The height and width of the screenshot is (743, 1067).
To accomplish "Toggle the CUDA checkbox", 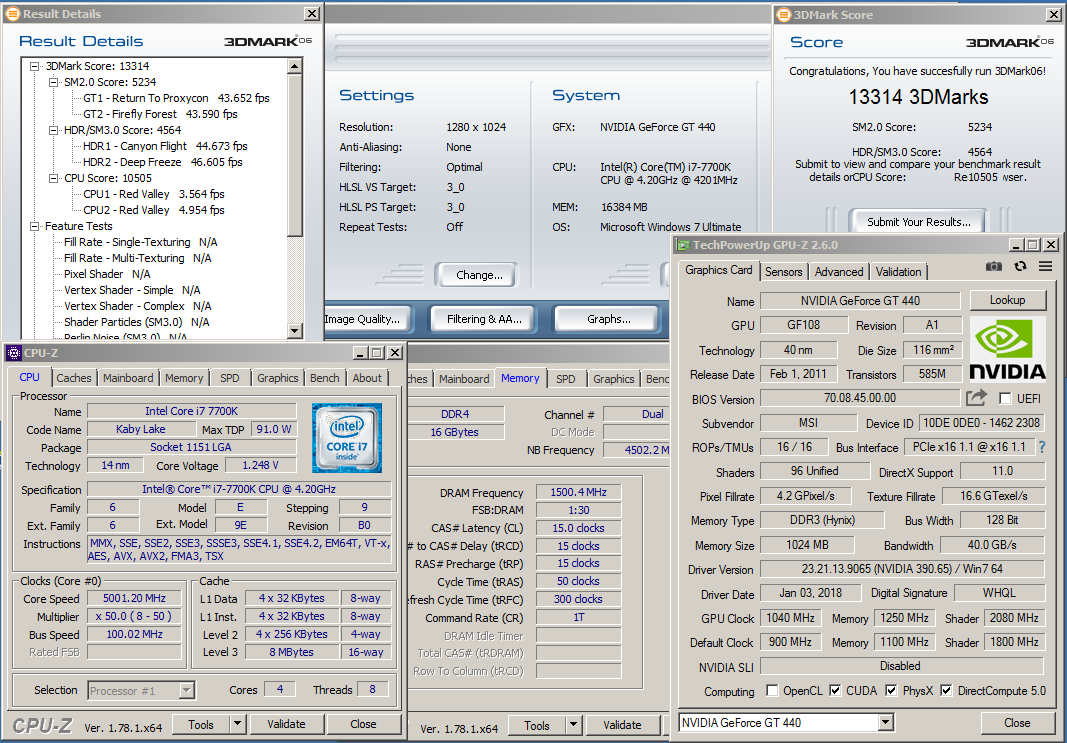I will coord(836,691).
